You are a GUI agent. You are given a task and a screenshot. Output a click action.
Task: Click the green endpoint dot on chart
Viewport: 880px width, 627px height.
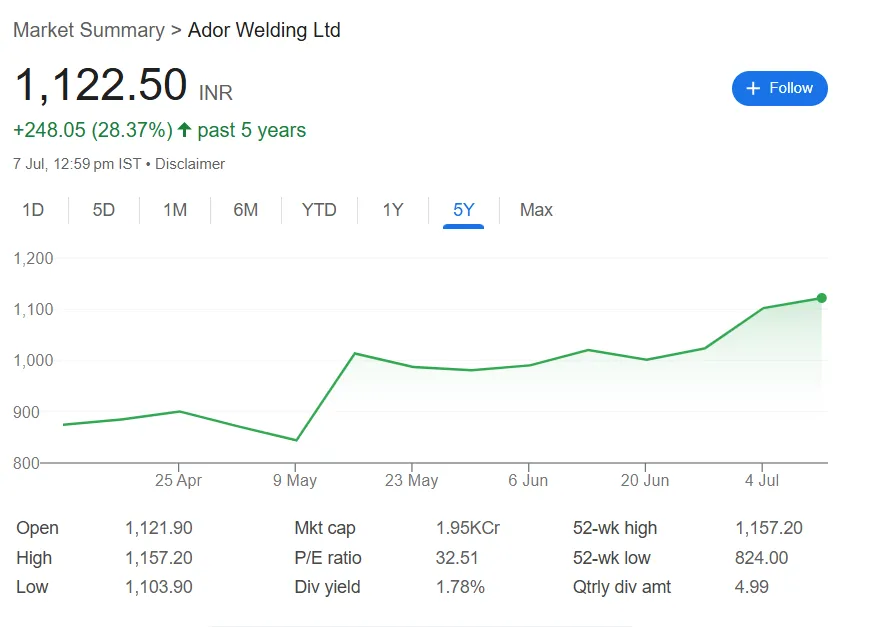[x=821, y=298]
